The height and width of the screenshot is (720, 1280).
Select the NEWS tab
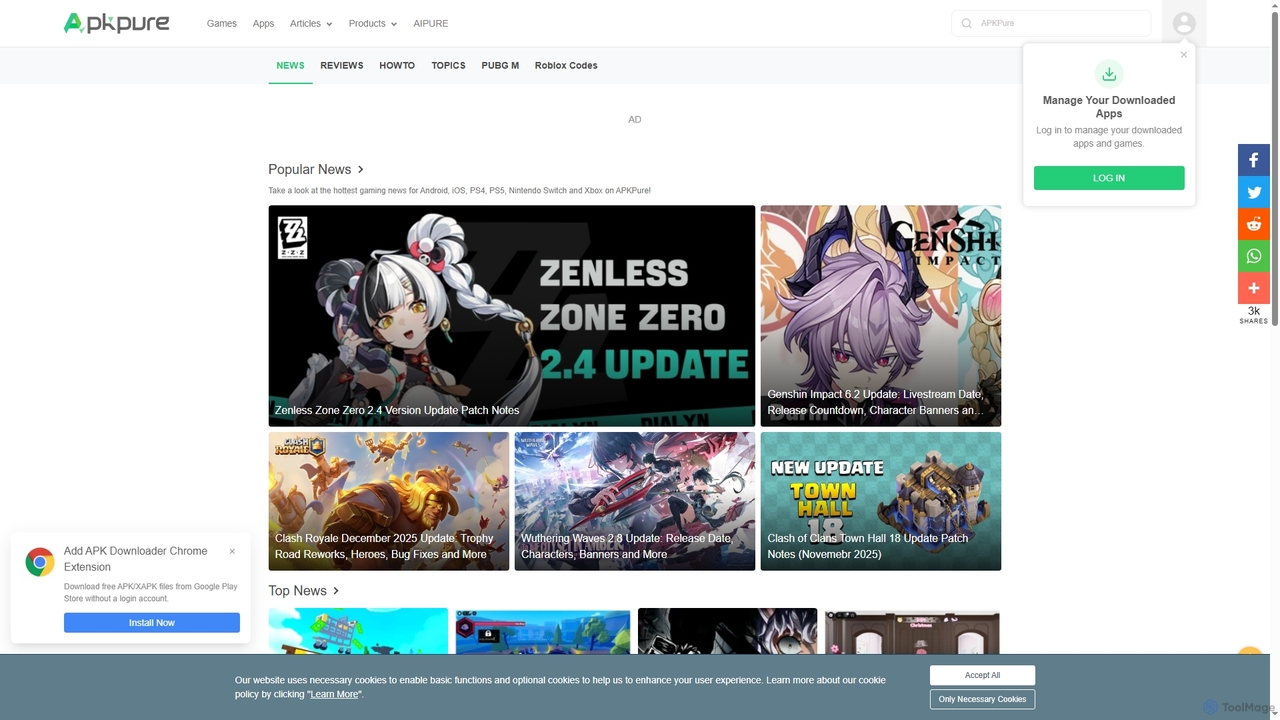290,65
